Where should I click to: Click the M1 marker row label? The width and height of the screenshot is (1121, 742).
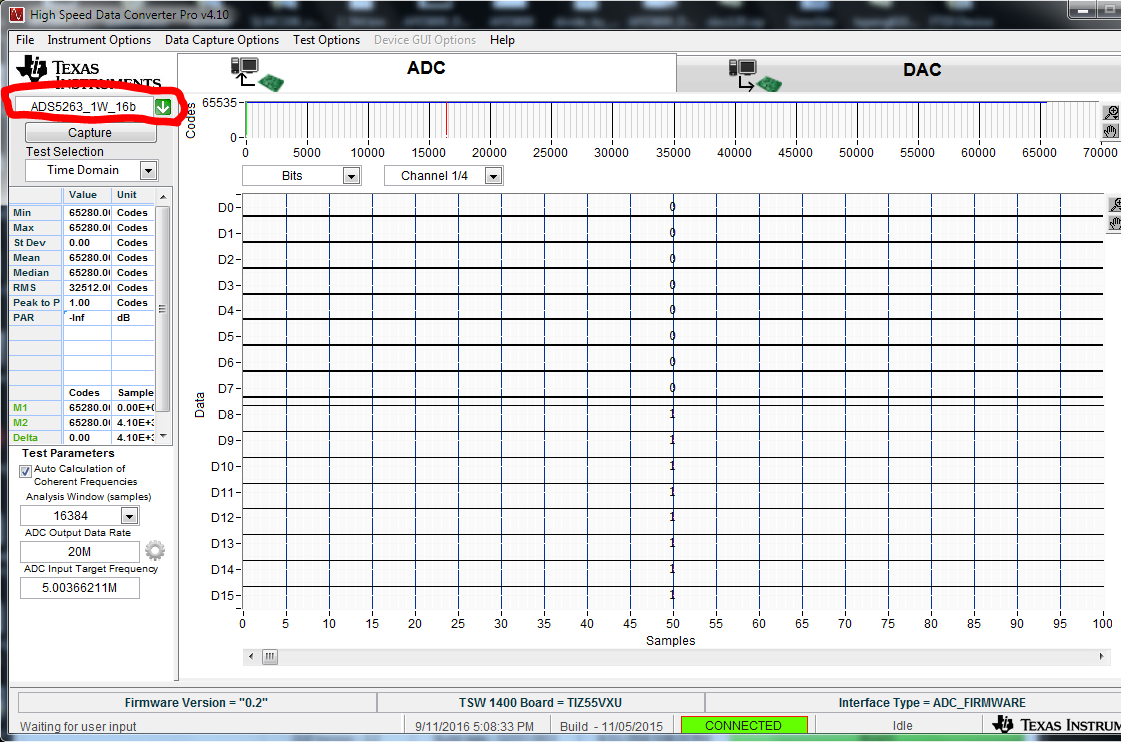pyautogui.click(x=36, y=407)
